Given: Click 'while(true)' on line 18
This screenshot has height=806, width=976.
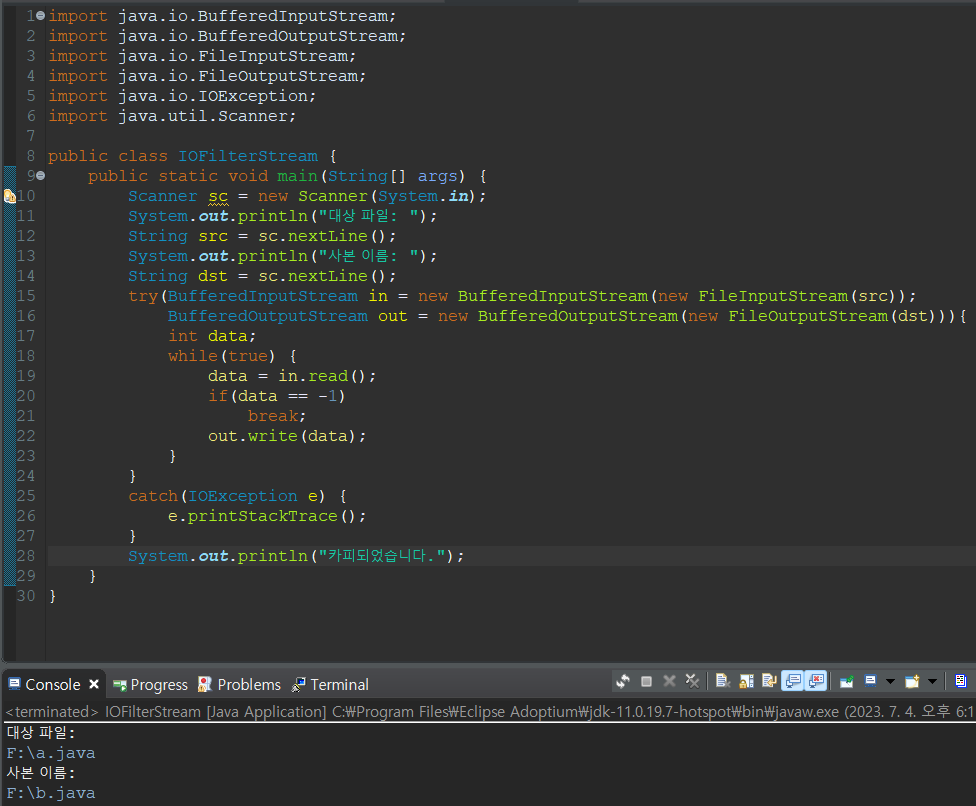Looking at the screenshot, I should tap(222, 355).
